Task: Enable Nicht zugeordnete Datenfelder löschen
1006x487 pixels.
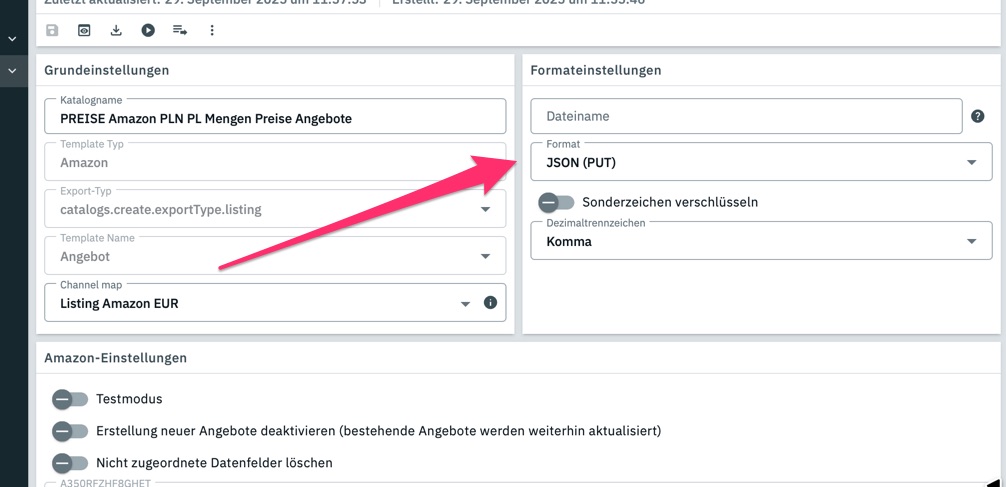Action: (x=70, y=463)
